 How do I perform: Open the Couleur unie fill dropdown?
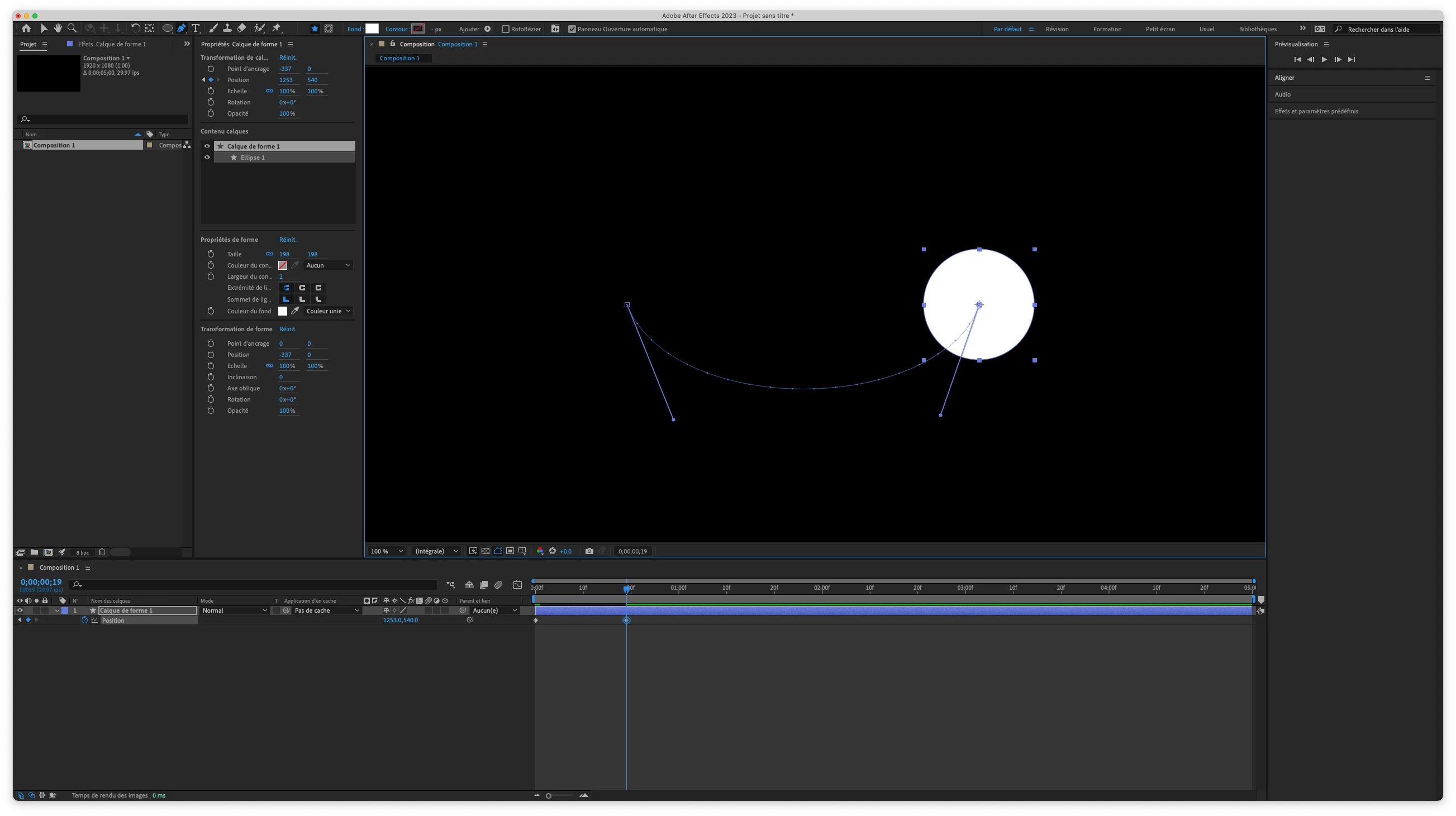tap(329, 311)
